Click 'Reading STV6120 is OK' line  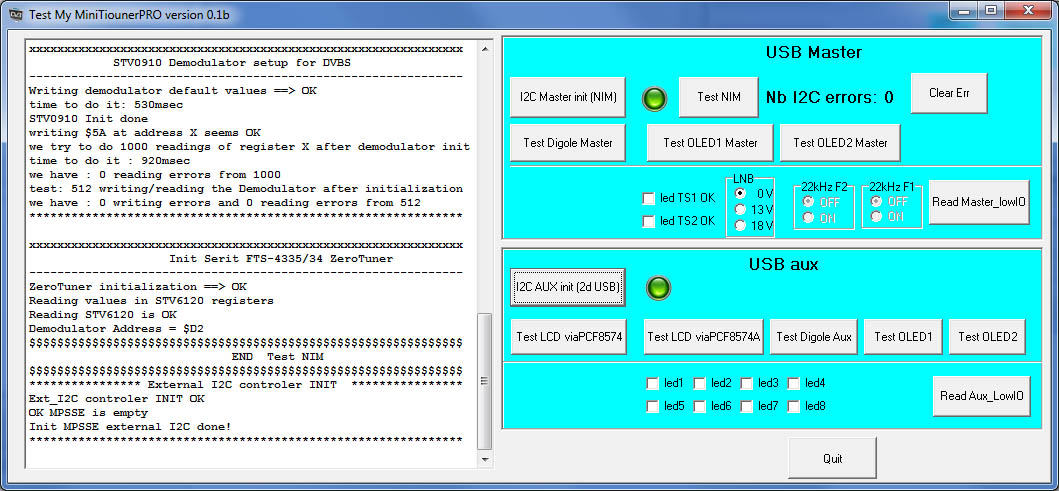tap(103, 315)
